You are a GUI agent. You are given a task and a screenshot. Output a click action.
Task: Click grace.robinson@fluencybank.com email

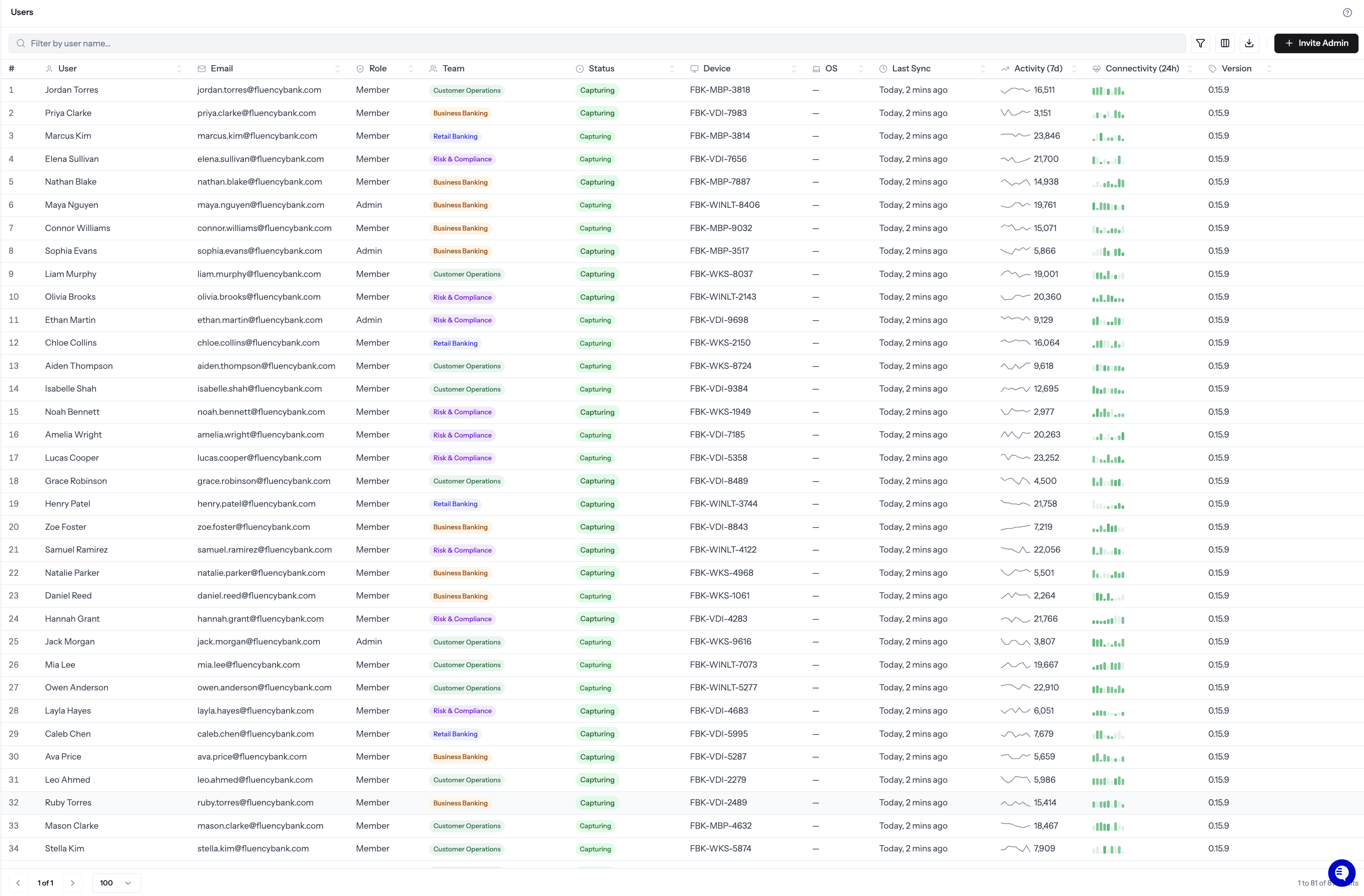coord(263,481)
